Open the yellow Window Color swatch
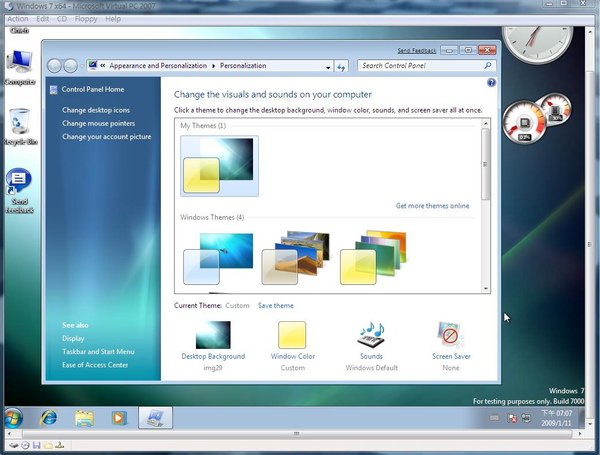 [292, 335]
